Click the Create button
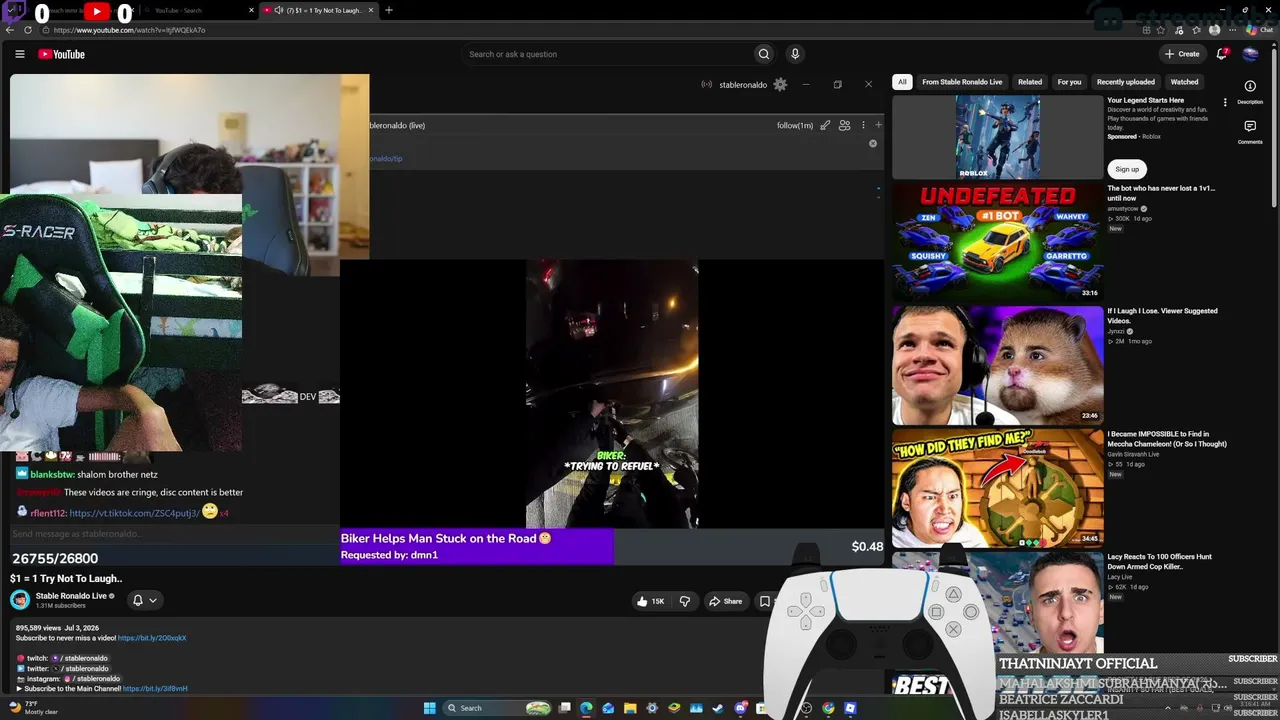 (1182, 54)
